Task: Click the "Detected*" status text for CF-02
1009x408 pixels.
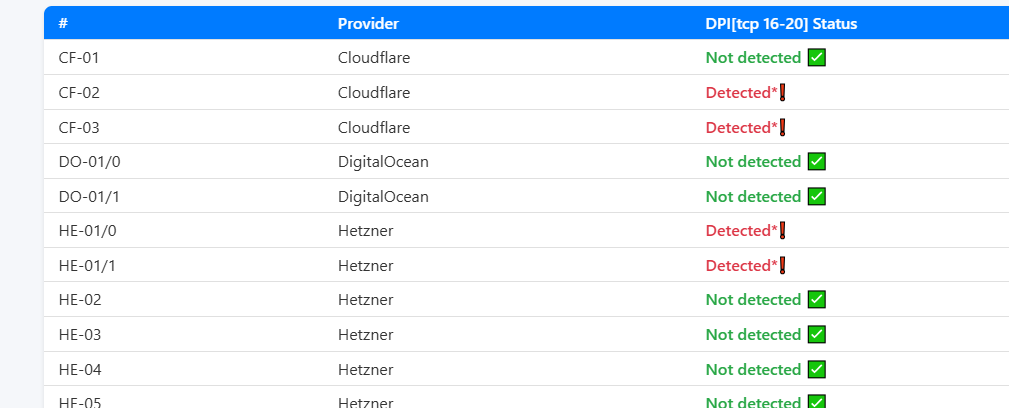Action: (741, 93)
